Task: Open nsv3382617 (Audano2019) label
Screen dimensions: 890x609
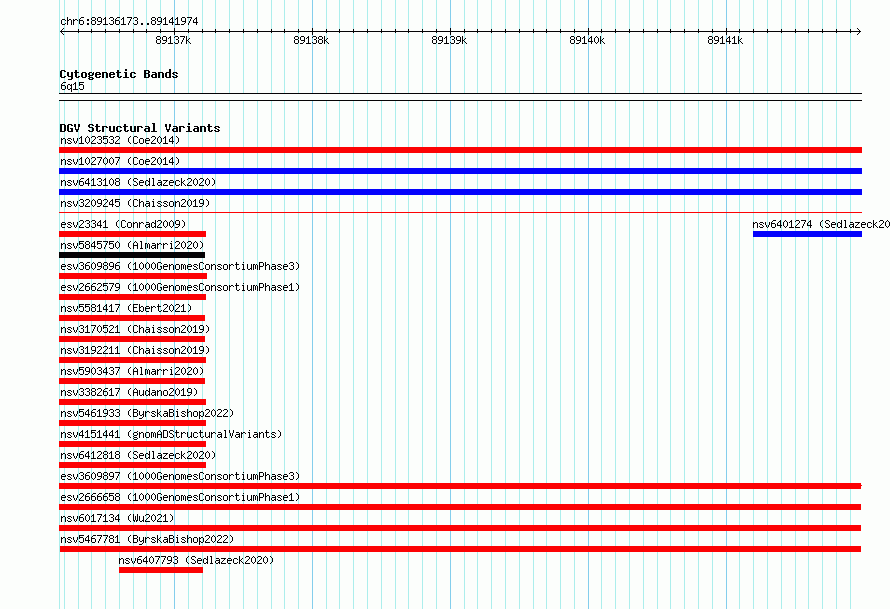Action: pyautogui.click(x=129, y=392)
